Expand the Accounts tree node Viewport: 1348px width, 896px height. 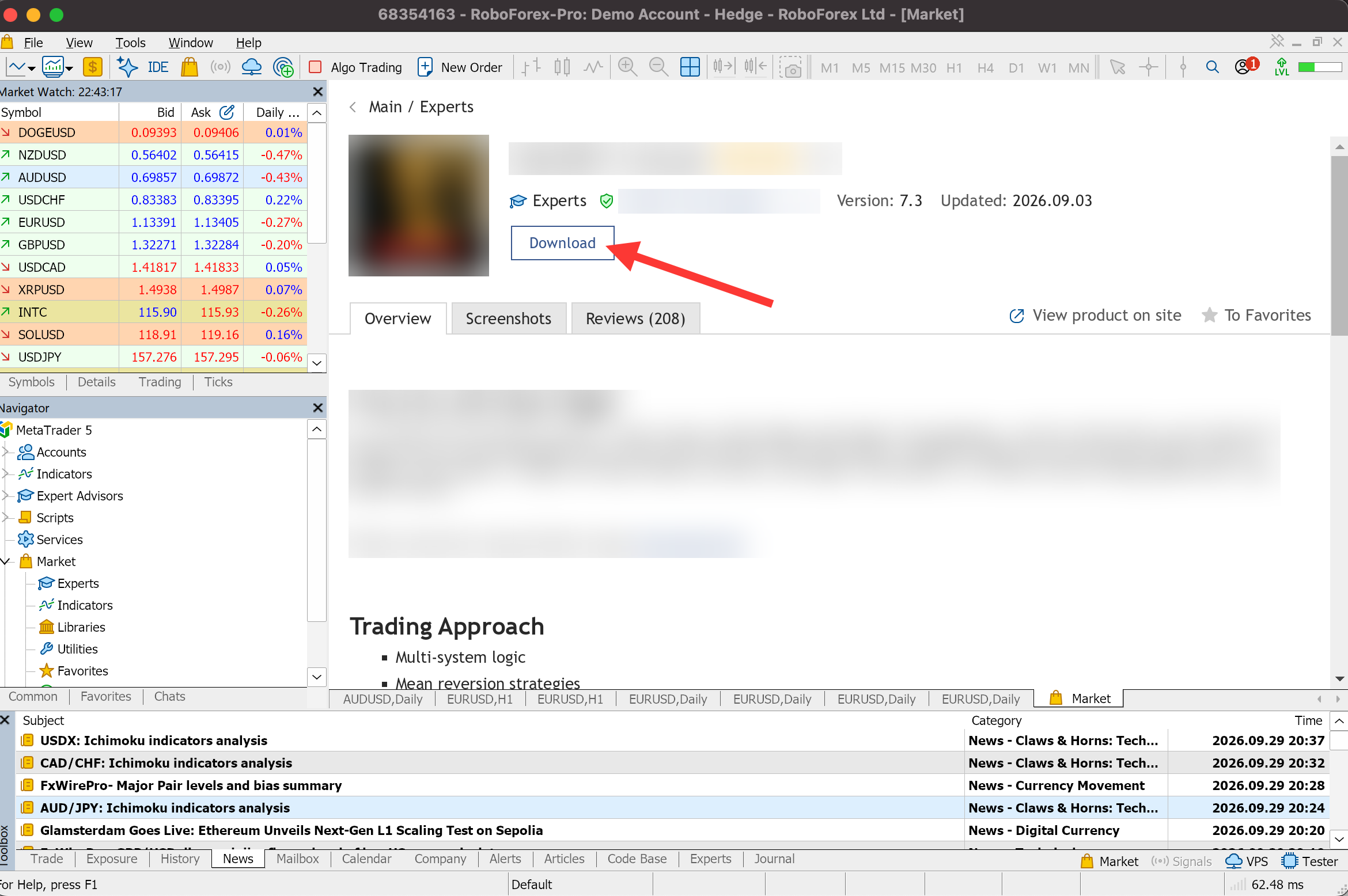[6, 453]
